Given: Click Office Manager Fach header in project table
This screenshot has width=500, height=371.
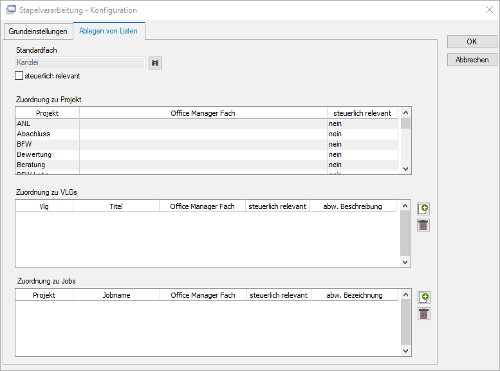Looking at the screenshot, I should click(x=203, y=113).
